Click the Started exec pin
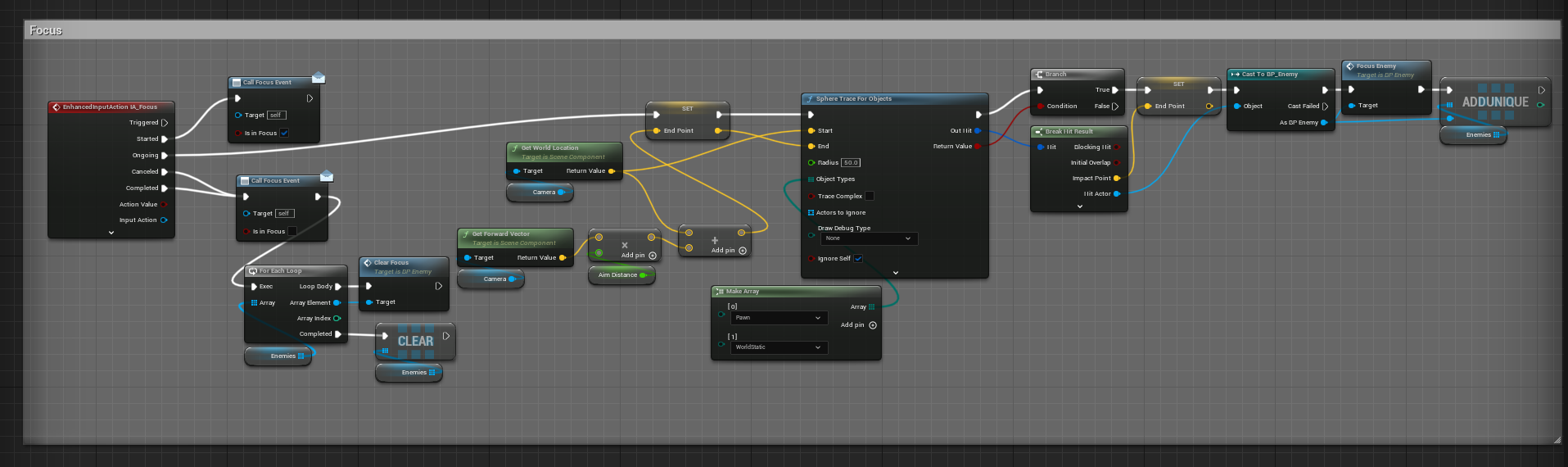Image resolution: width=1568 pixels, height=467 pixels. pos(164,139)
